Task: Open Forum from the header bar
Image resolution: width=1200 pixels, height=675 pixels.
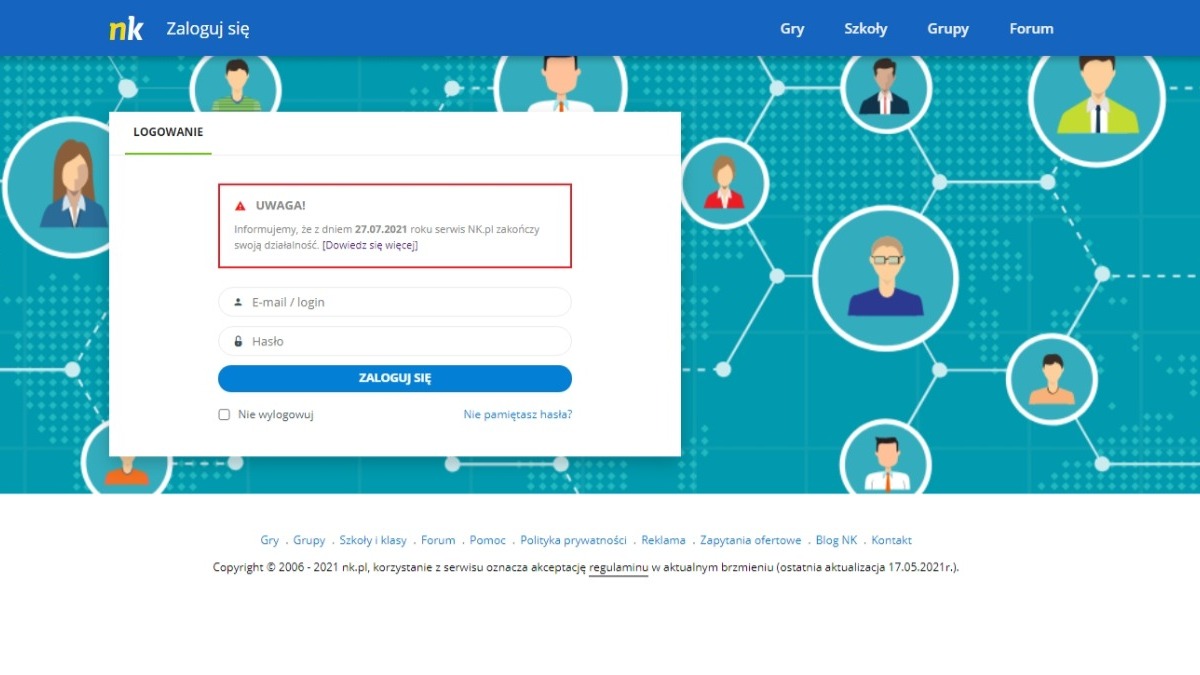Action: pyautogui.click(x=1031, y=29)
